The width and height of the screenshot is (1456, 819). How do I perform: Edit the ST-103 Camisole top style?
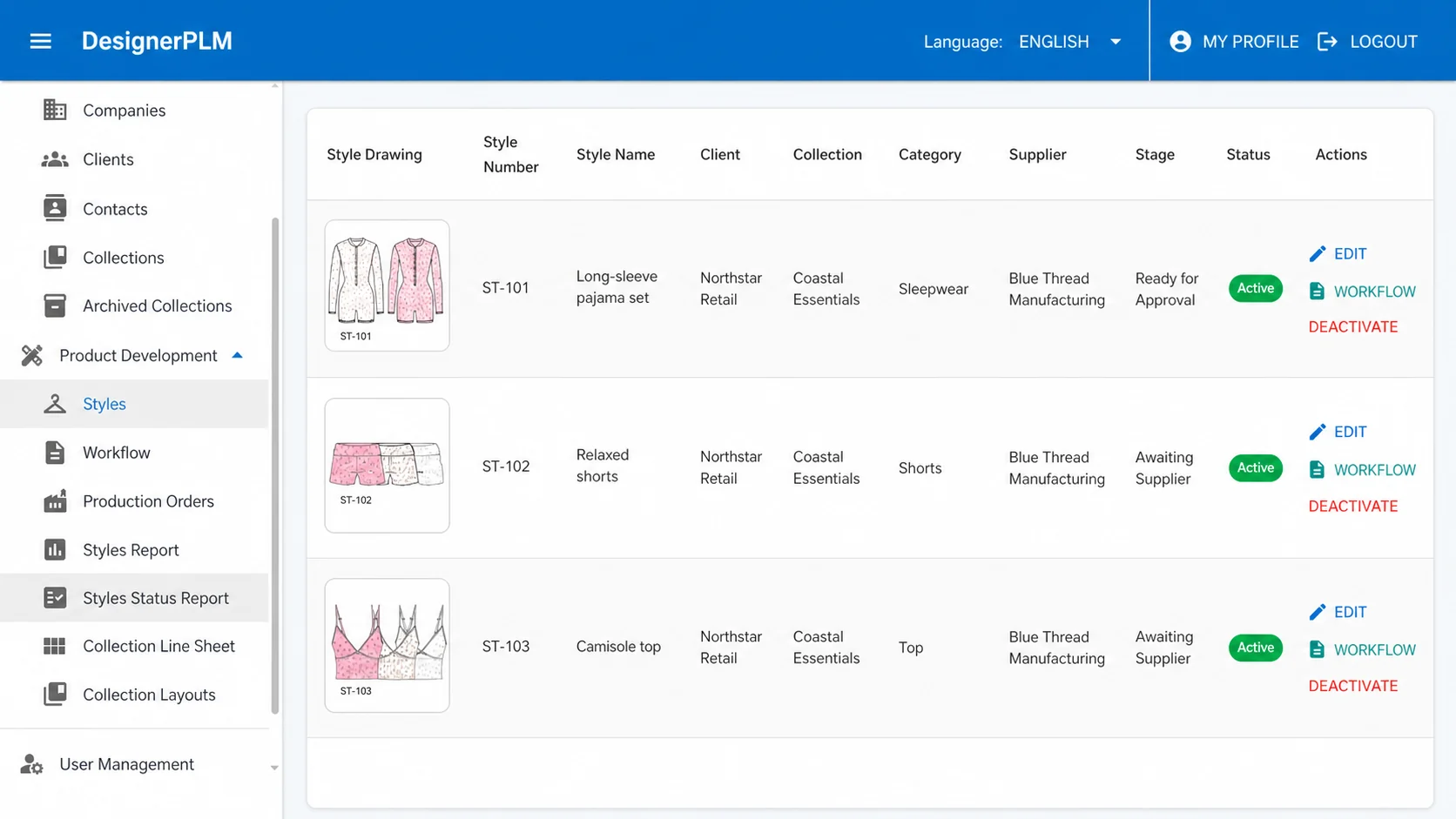coord(1338,612)
